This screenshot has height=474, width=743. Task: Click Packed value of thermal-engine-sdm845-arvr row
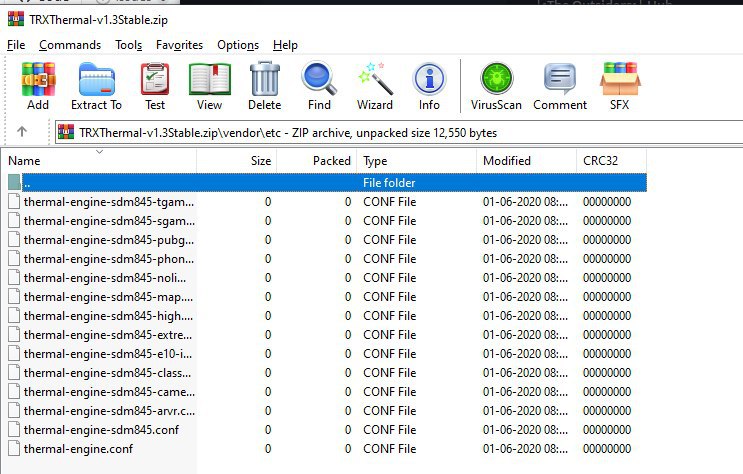click(348, 410)
